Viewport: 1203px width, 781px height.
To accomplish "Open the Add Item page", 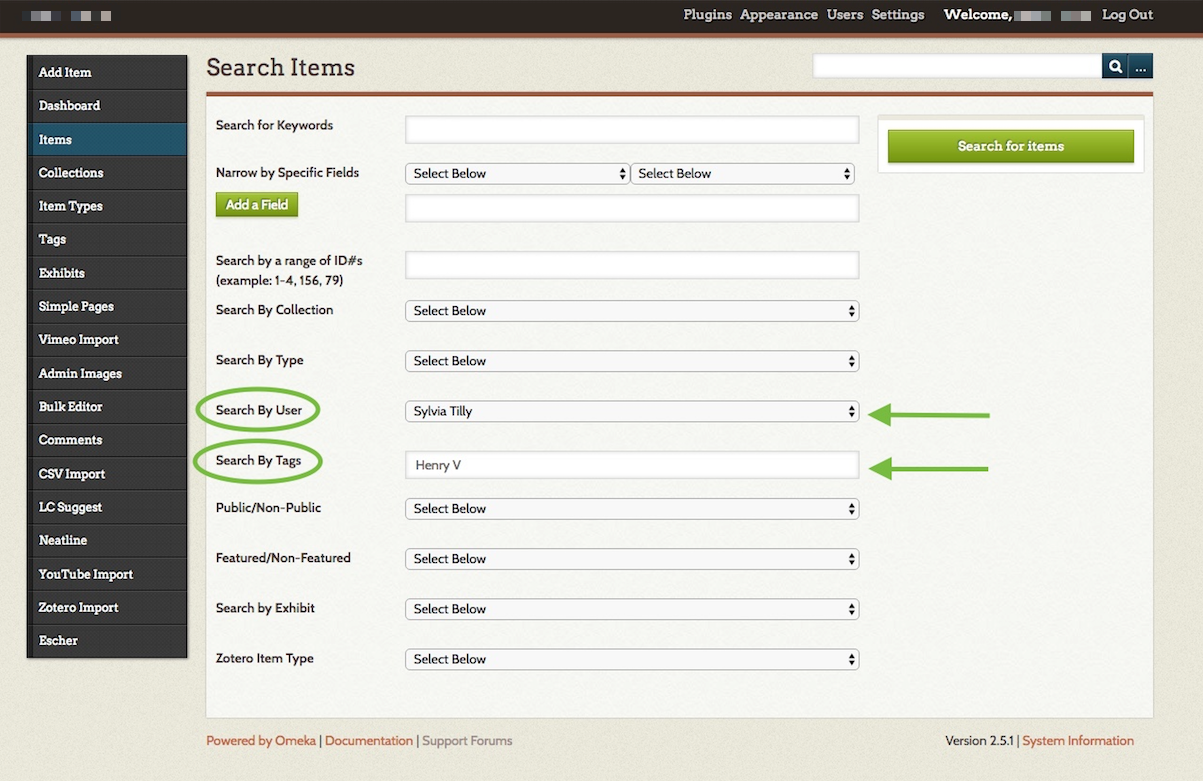I will [x=107, y=72].
